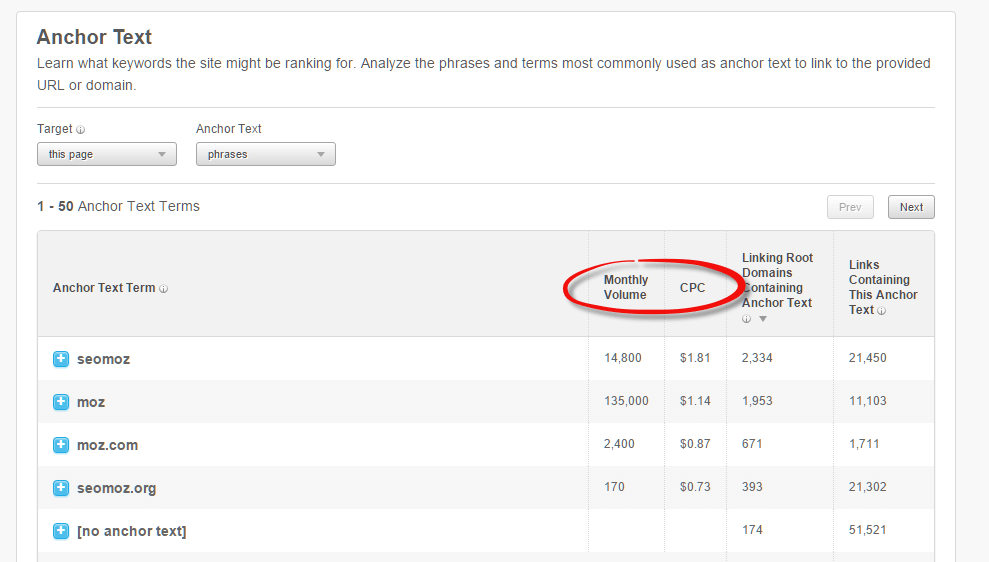The width and height of the screenshot is (989, 562).
Task: Click CPC value $1.14
Action: tap(695, 401)
